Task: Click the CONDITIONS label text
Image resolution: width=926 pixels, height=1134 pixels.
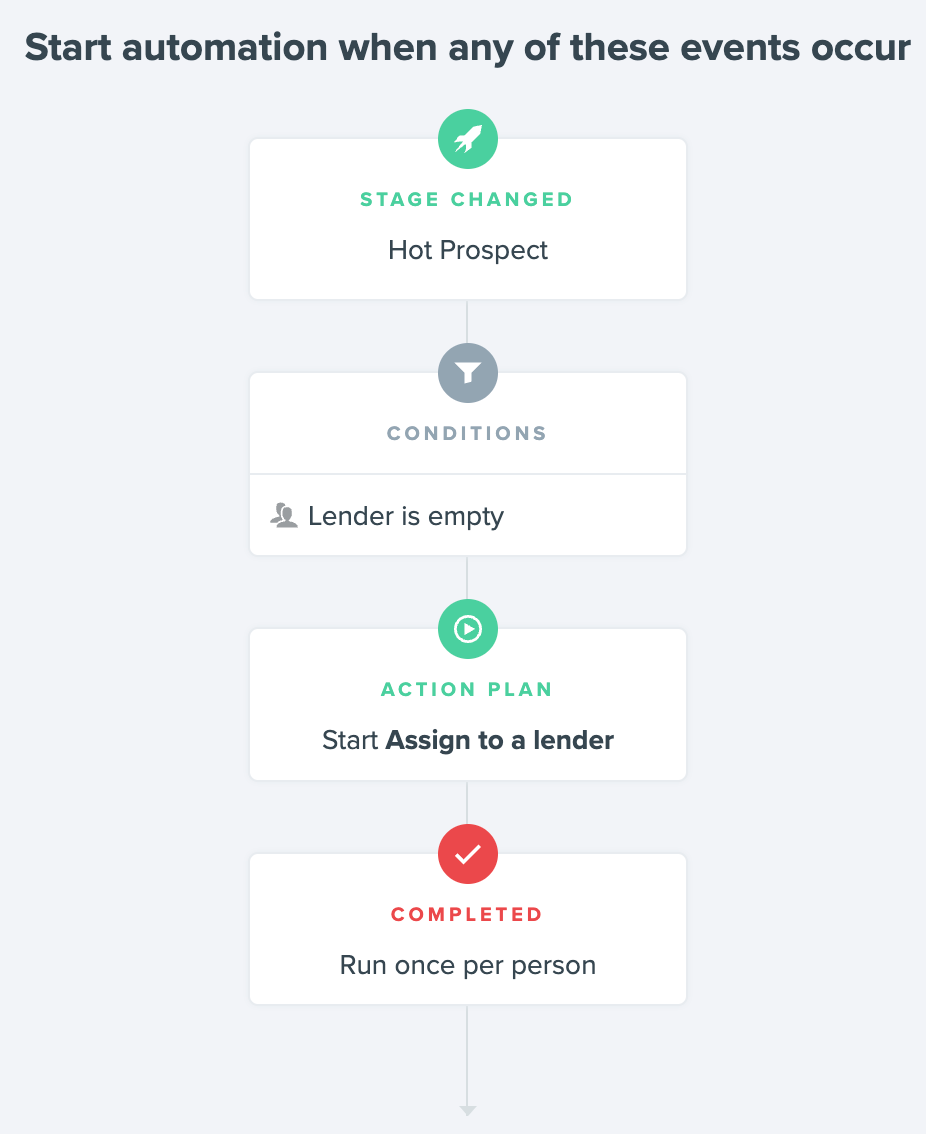Action: [x=467, y=433]
